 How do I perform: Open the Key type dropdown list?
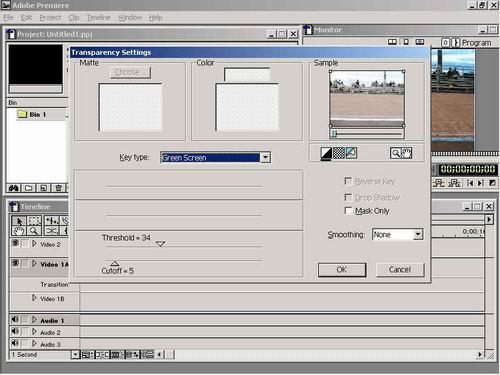[265, 157]
